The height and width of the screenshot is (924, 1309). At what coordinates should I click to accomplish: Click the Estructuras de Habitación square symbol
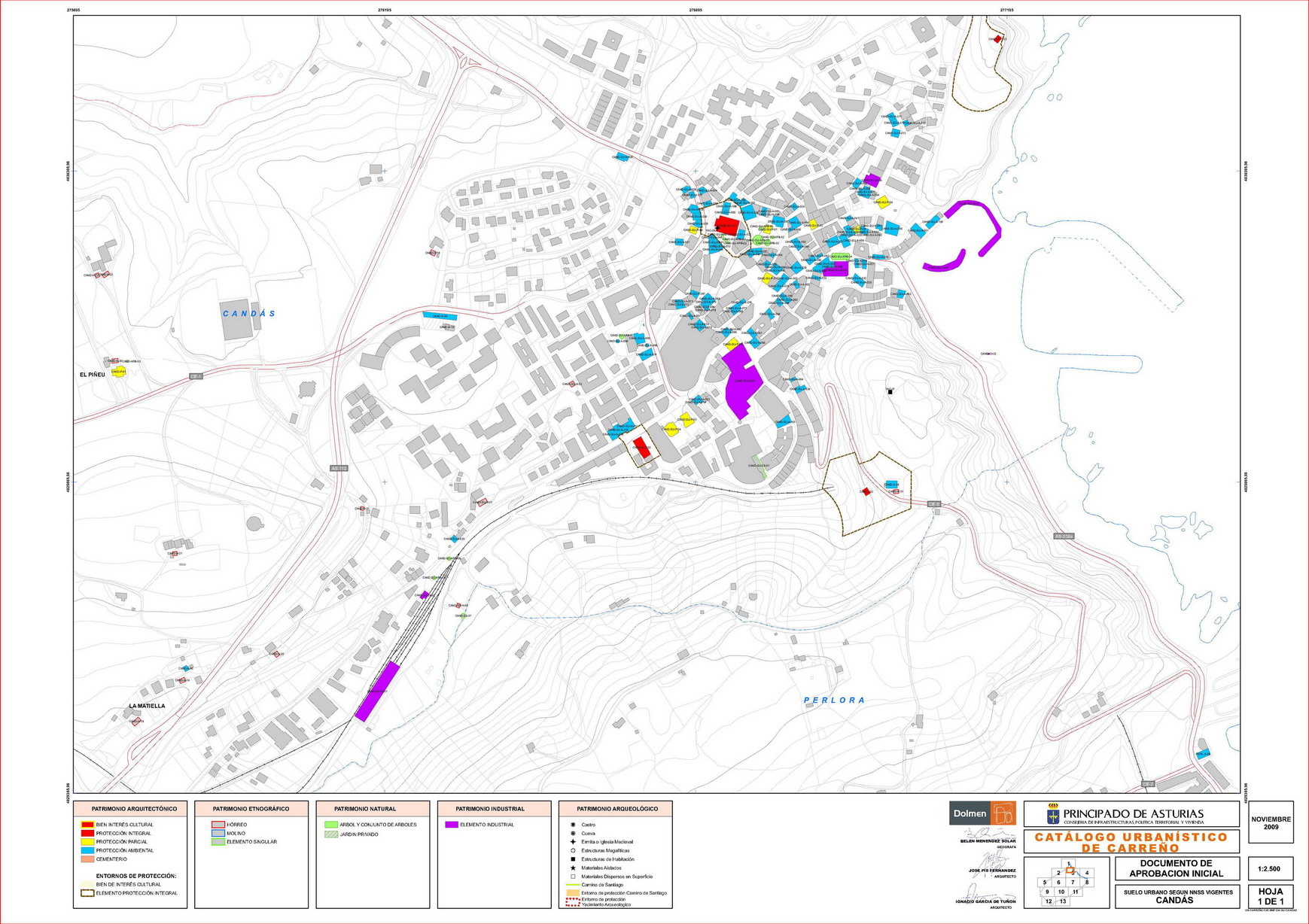pos(573,859)
